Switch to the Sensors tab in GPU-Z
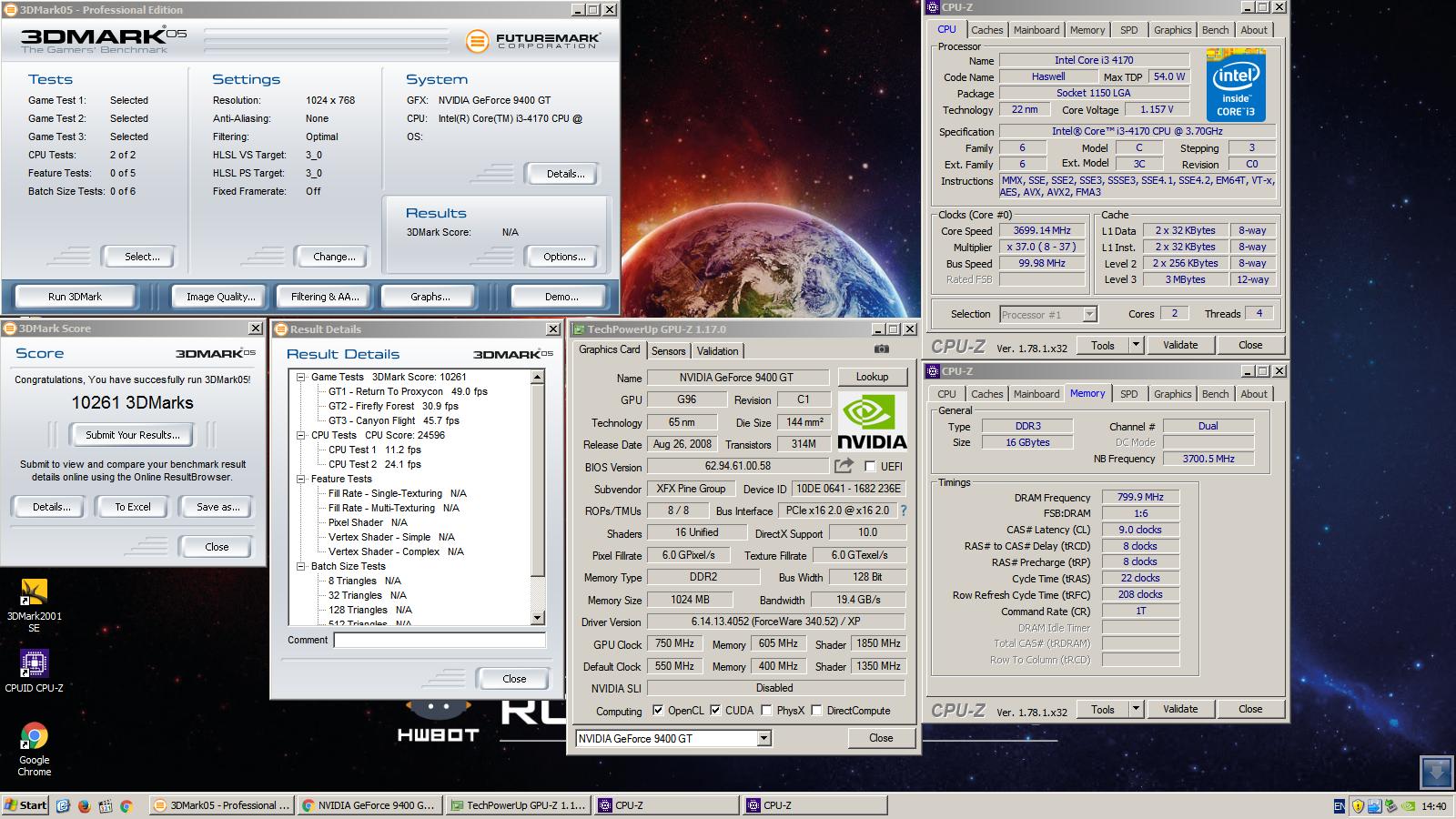1456x819 pixels. [x=668, y=351]
